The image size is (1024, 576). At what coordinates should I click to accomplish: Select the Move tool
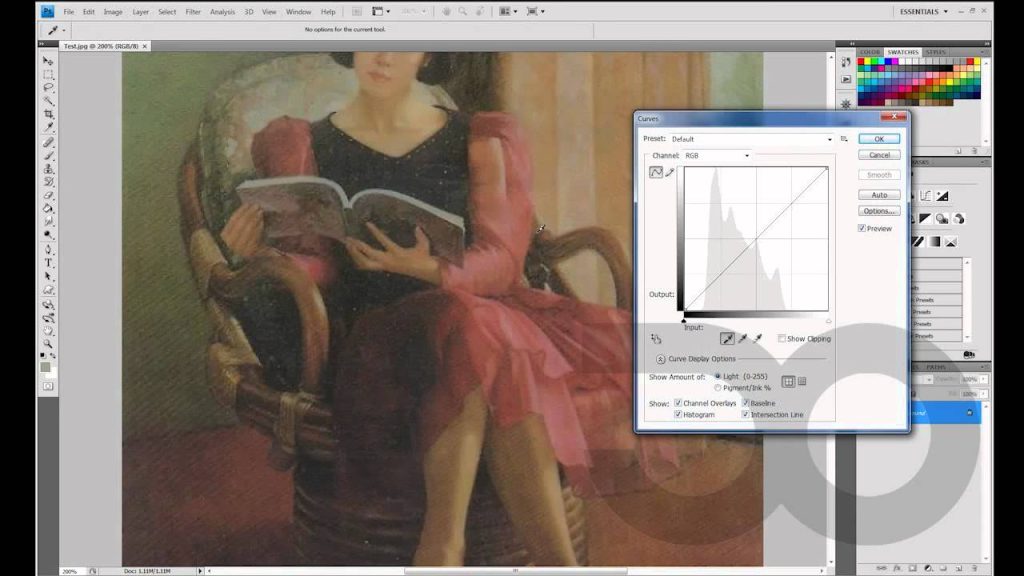pyautogui.click(x=48, y=61)
